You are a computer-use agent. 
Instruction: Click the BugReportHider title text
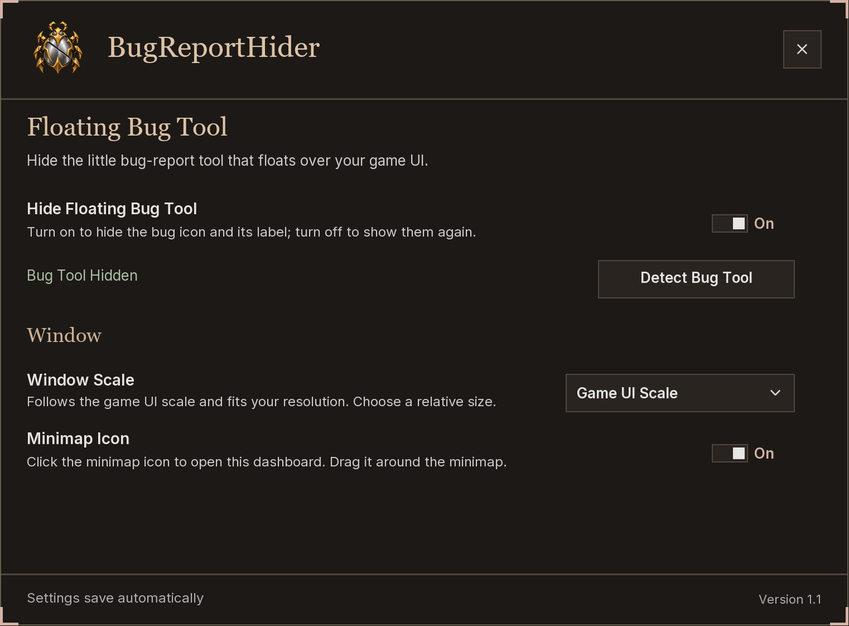[214, 48]
